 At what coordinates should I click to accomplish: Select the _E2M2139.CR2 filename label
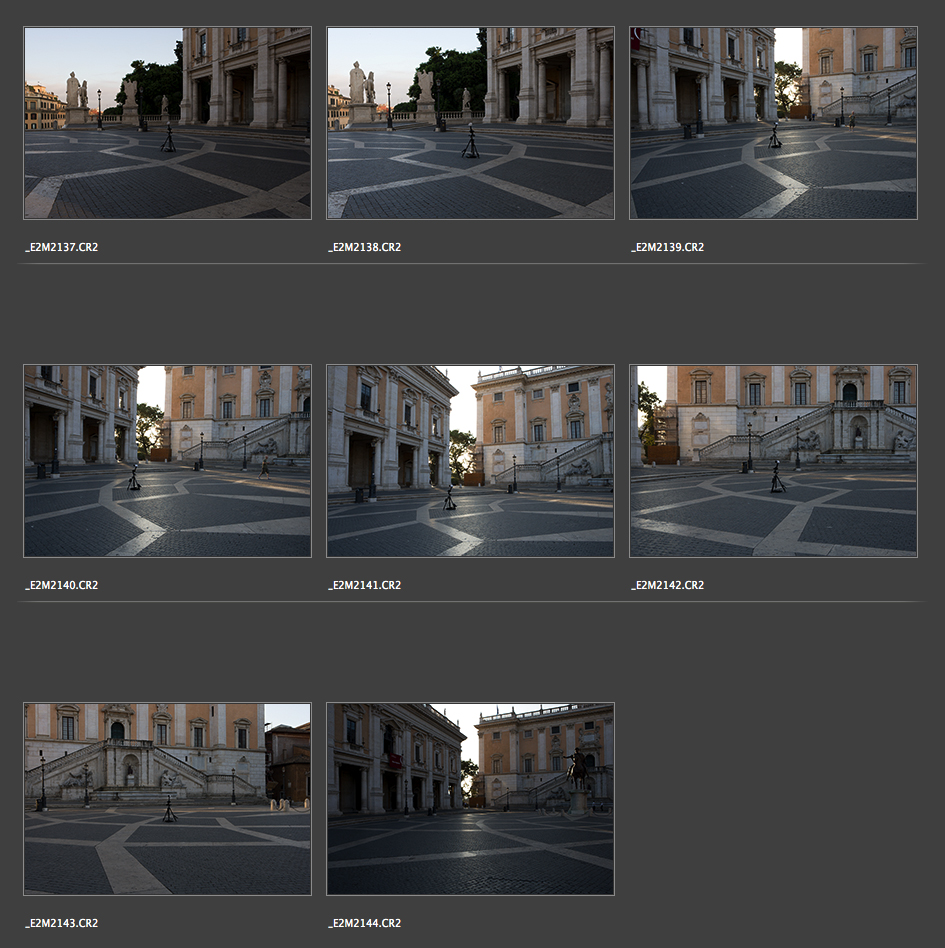(667, 247)
